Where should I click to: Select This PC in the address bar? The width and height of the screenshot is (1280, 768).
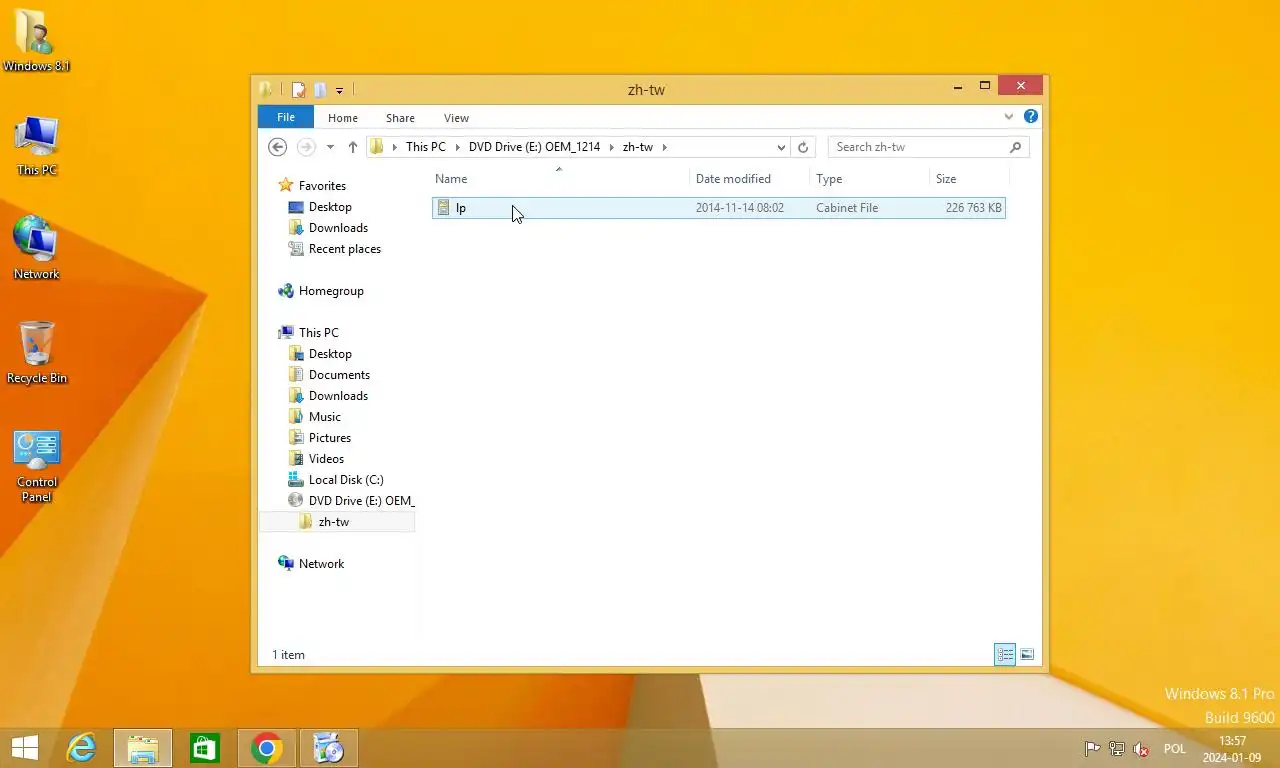pyautogui.click(x=426, y=147)
